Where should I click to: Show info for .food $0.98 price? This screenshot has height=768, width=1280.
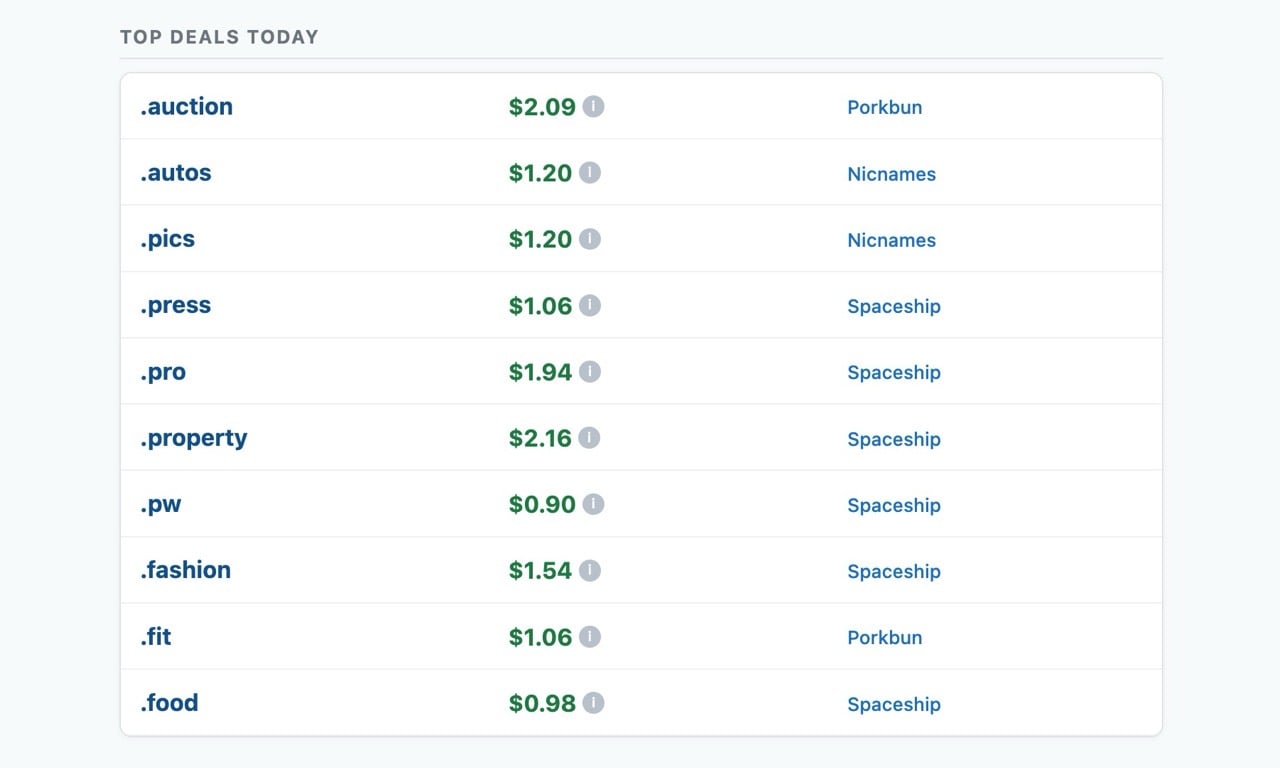(x=594, y=703)
